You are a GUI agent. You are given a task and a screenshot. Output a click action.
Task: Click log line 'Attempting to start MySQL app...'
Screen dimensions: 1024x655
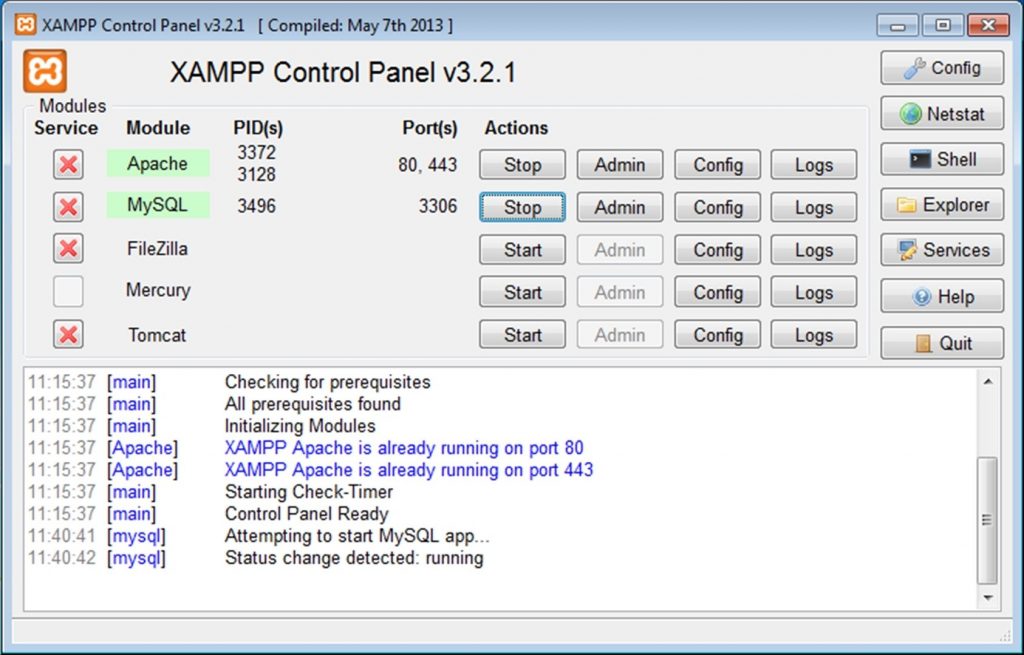pyautogui.click(x=357, y=536)
